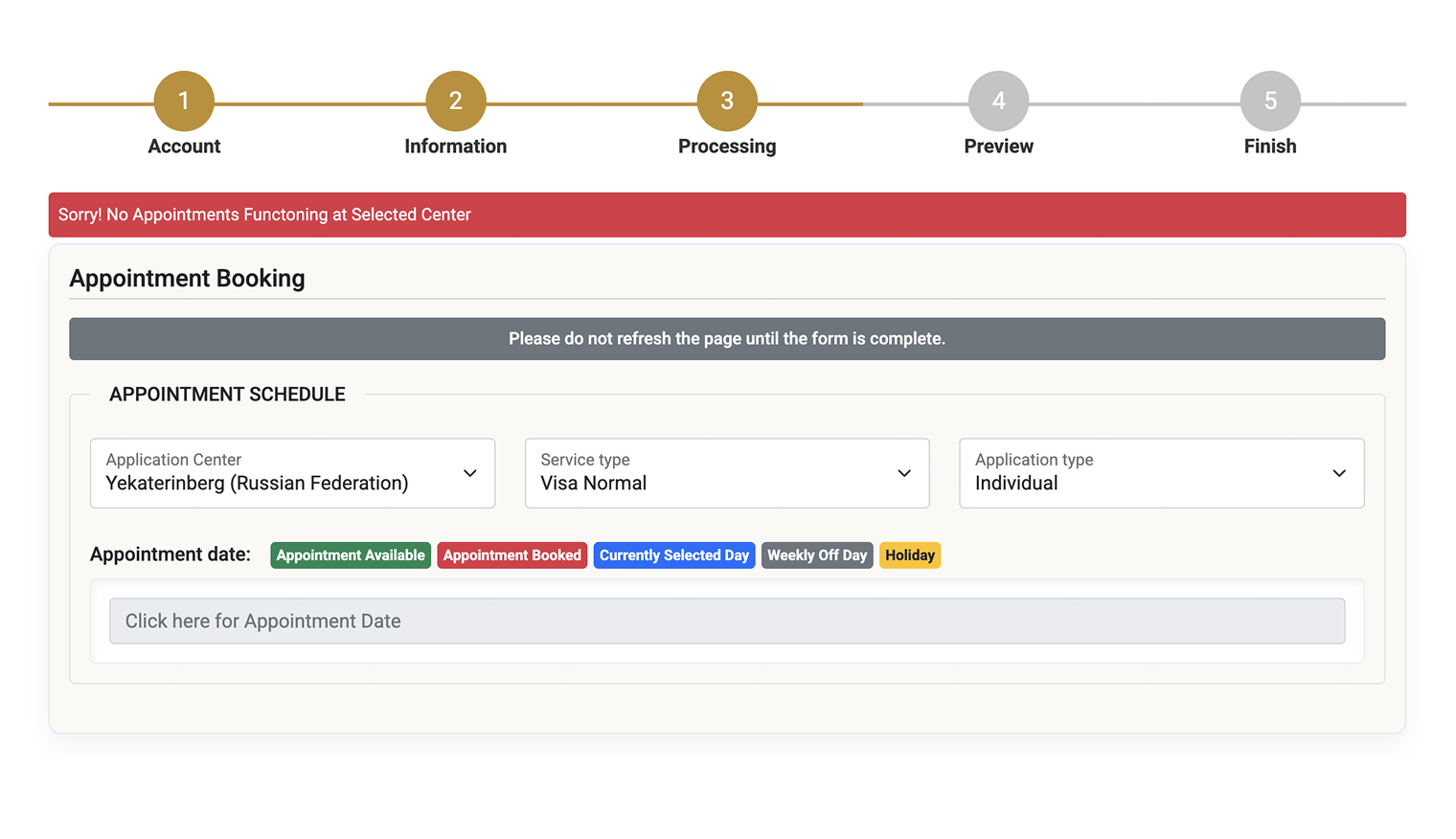Click chevron arrow in Application type field
Image resolution: width=1456 pixels, height=839 pixels.
1339,473
